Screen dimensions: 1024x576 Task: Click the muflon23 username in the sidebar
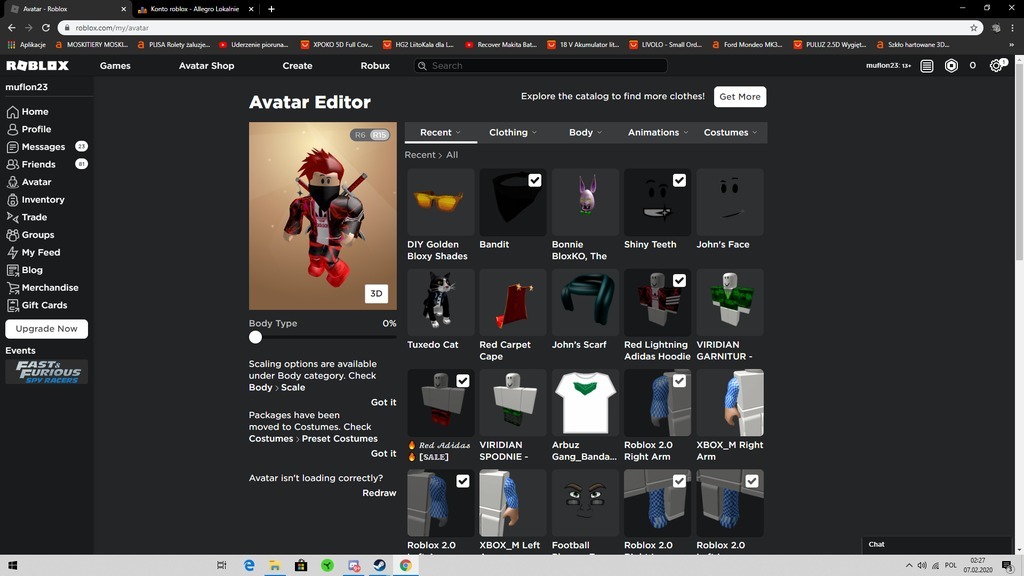27,87
